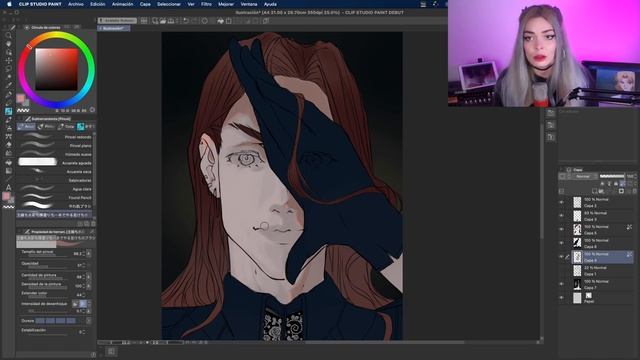Select layer Capa 7 row
Viewport: 640px width, 360px height.
pyautogui.click(x=602, y=284)
